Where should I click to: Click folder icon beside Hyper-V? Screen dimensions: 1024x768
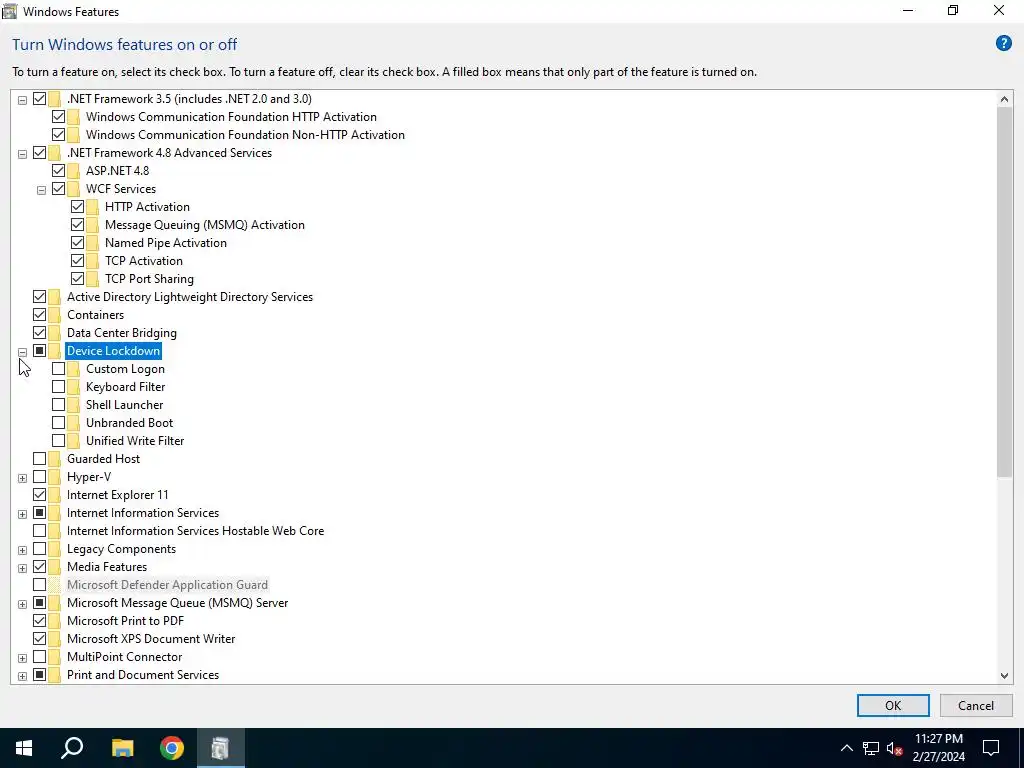pos(55,477)
